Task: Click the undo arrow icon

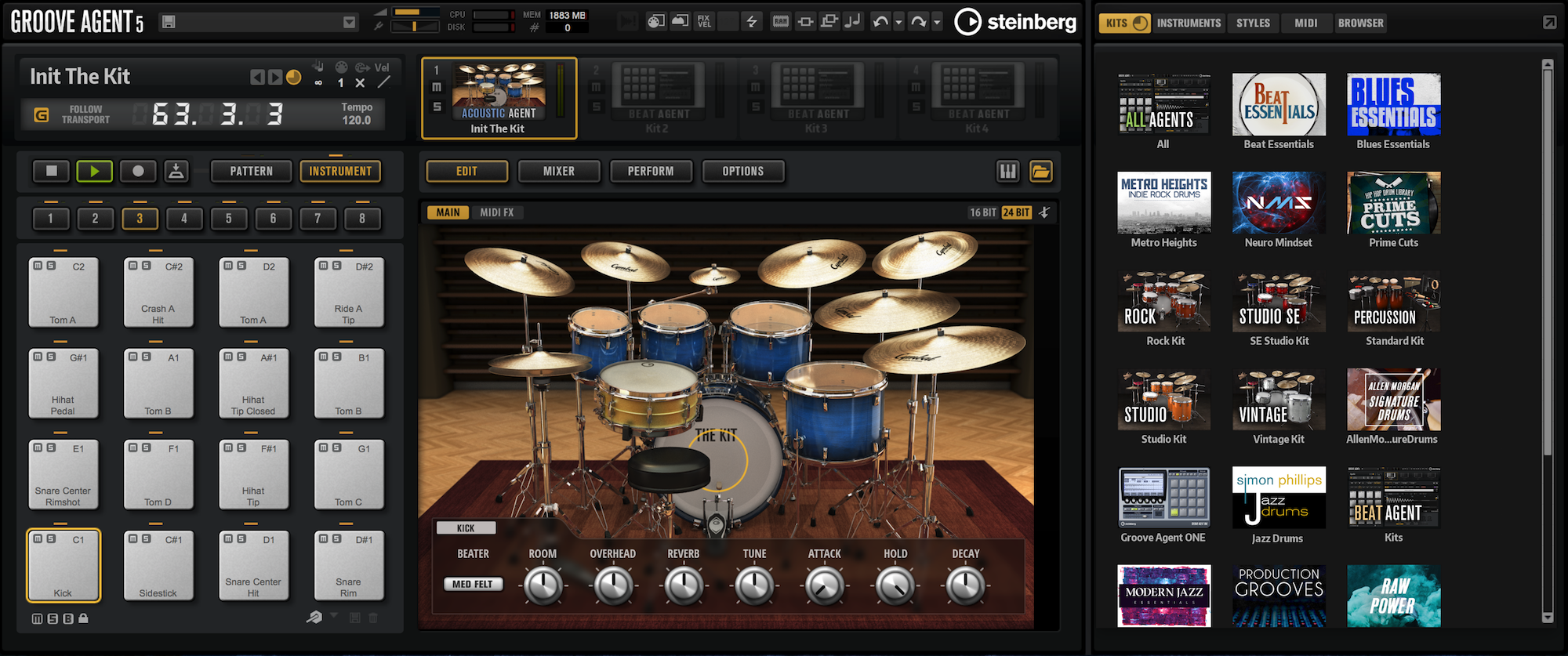Action: (880, 22)
